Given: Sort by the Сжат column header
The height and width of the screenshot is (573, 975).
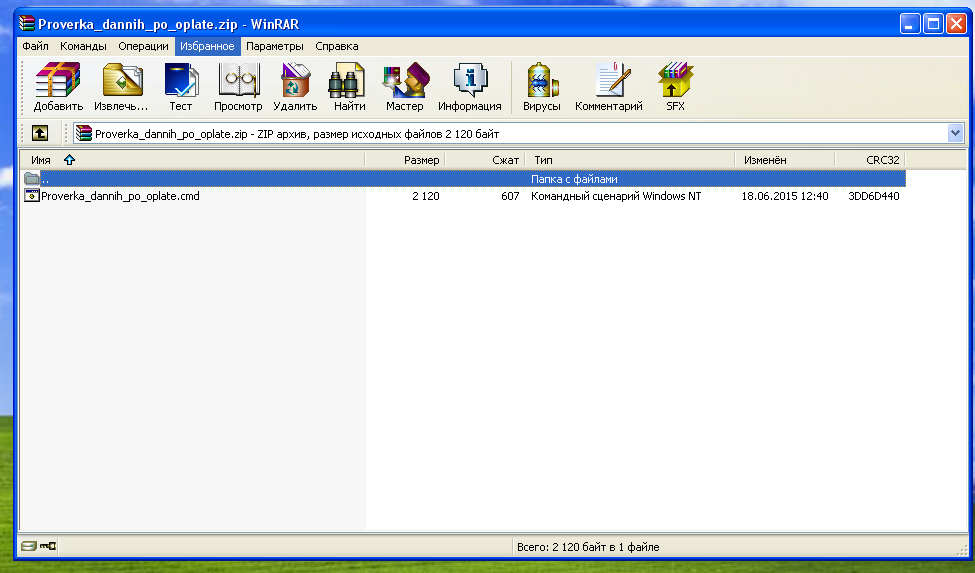Looking at the screenshot, I should (485, 160).
